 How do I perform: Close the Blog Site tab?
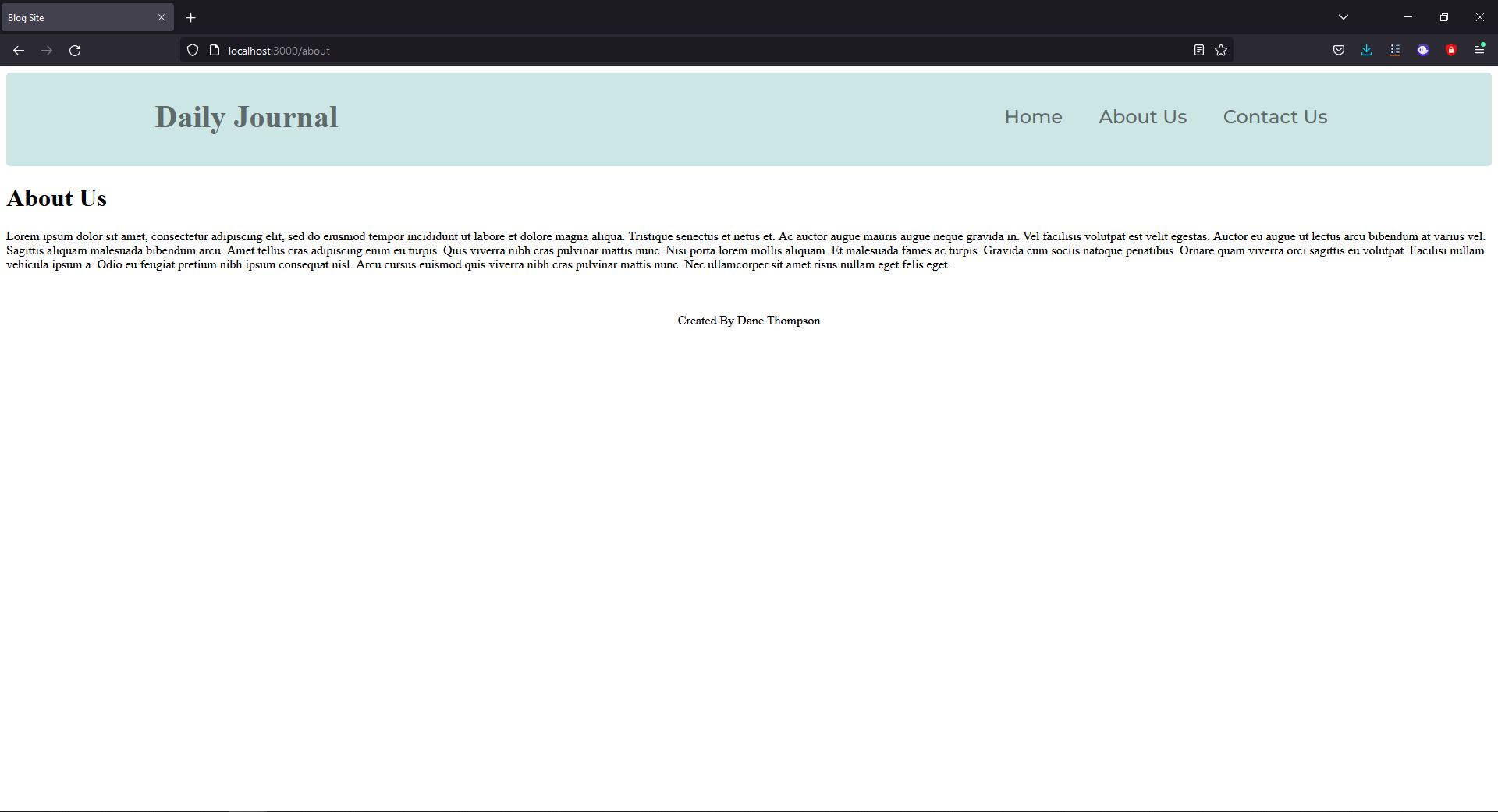162,17
